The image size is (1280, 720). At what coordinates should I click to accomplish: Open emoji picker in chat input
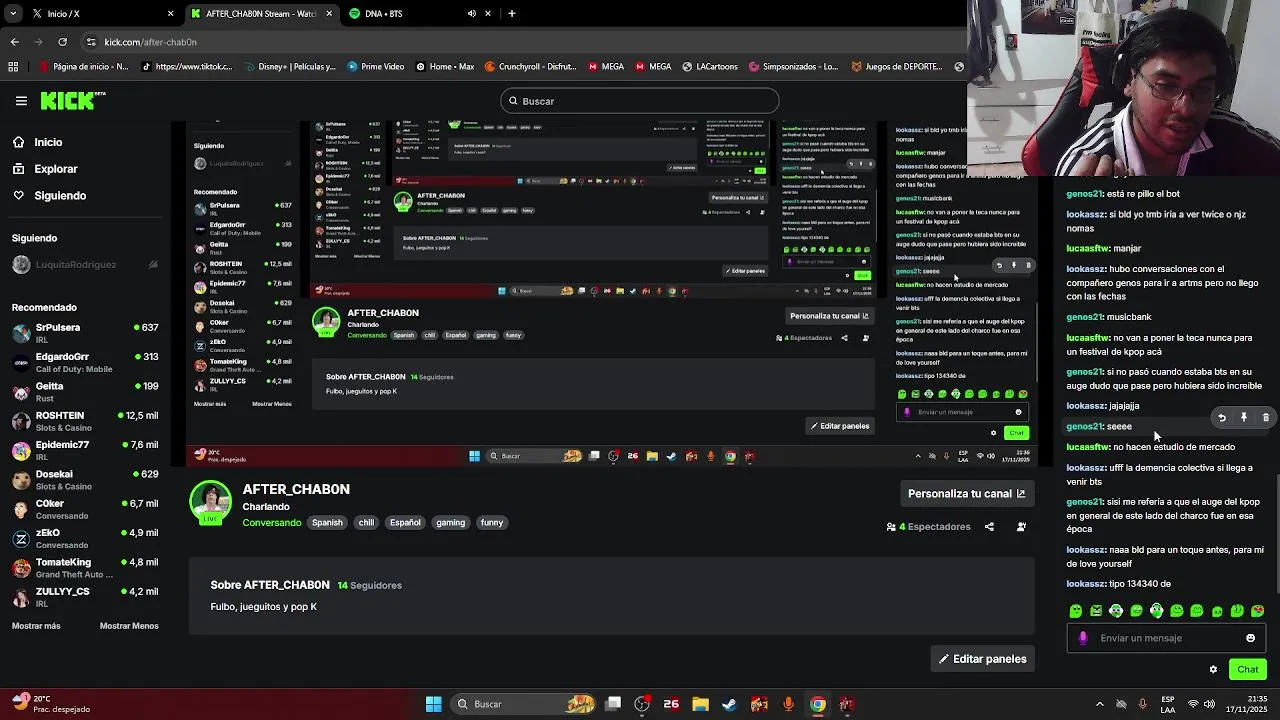pos(1250,638)
